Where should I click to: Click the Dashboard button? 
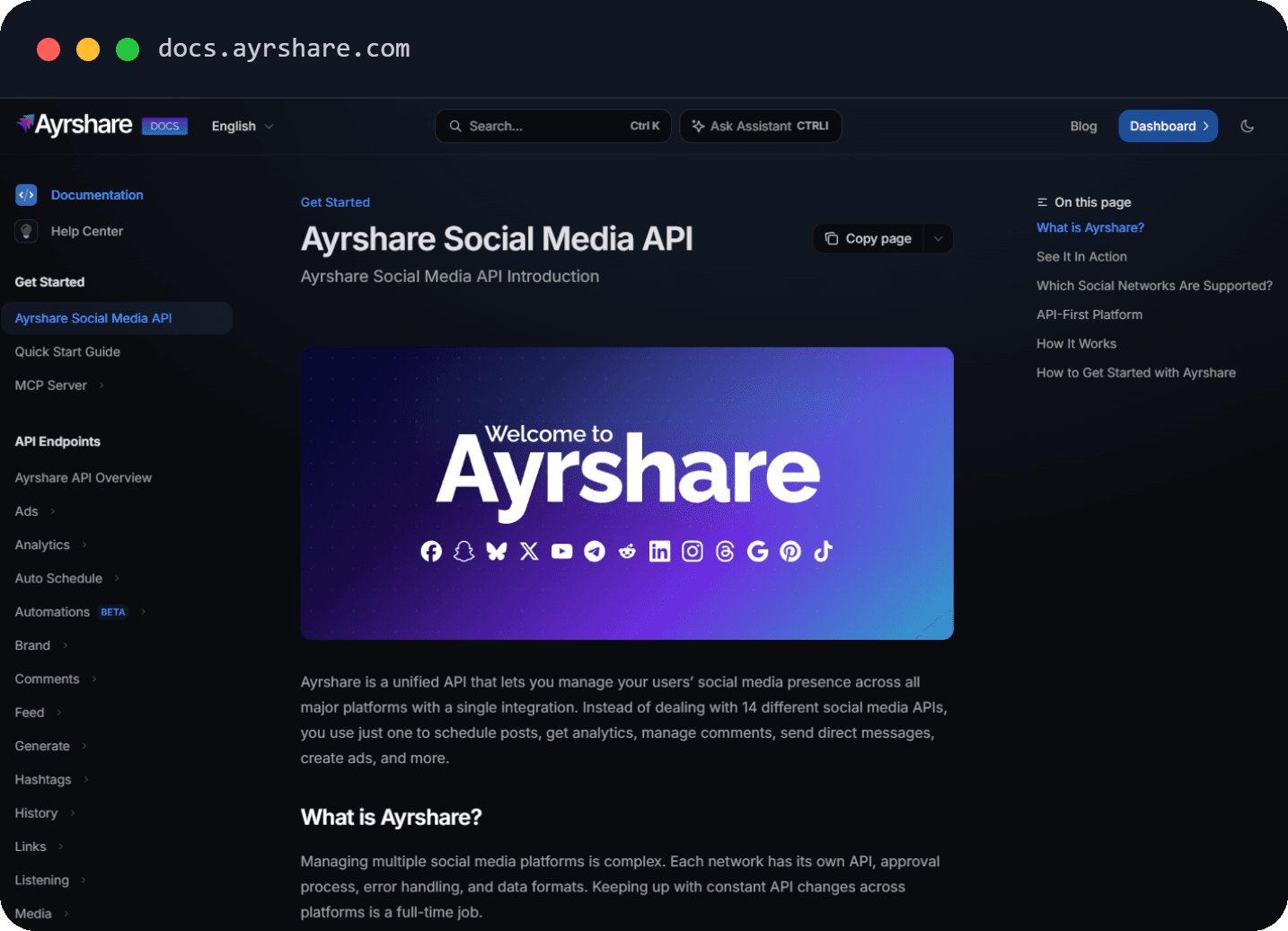click(x=1168, y=126)
